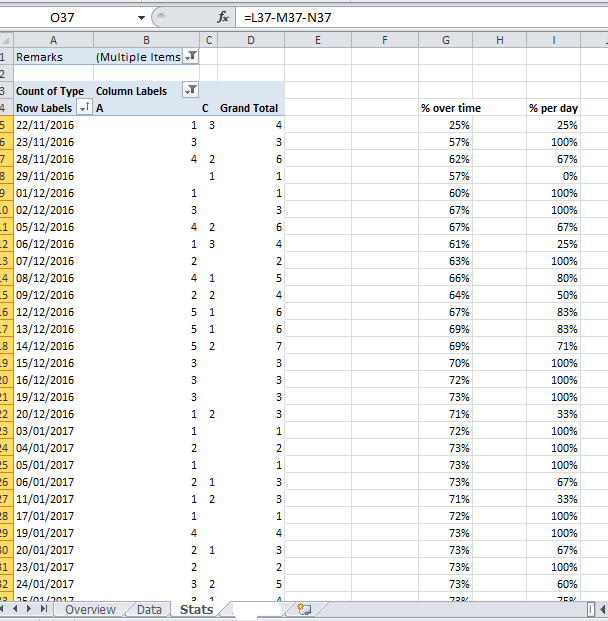Select column I header
Image resolution: width=608 pixels, height=621 pixels.
pyautogui.click(x=554, y=40)
